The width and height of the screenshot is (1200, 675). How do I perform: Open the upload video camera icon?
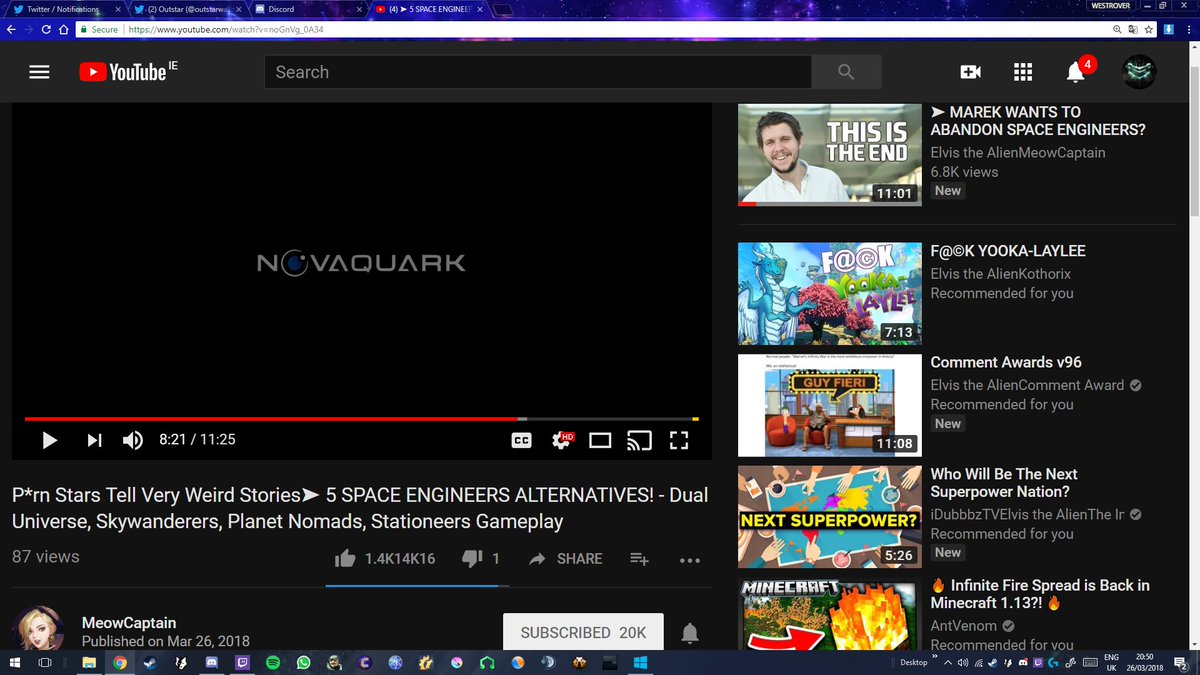(970, 72)
